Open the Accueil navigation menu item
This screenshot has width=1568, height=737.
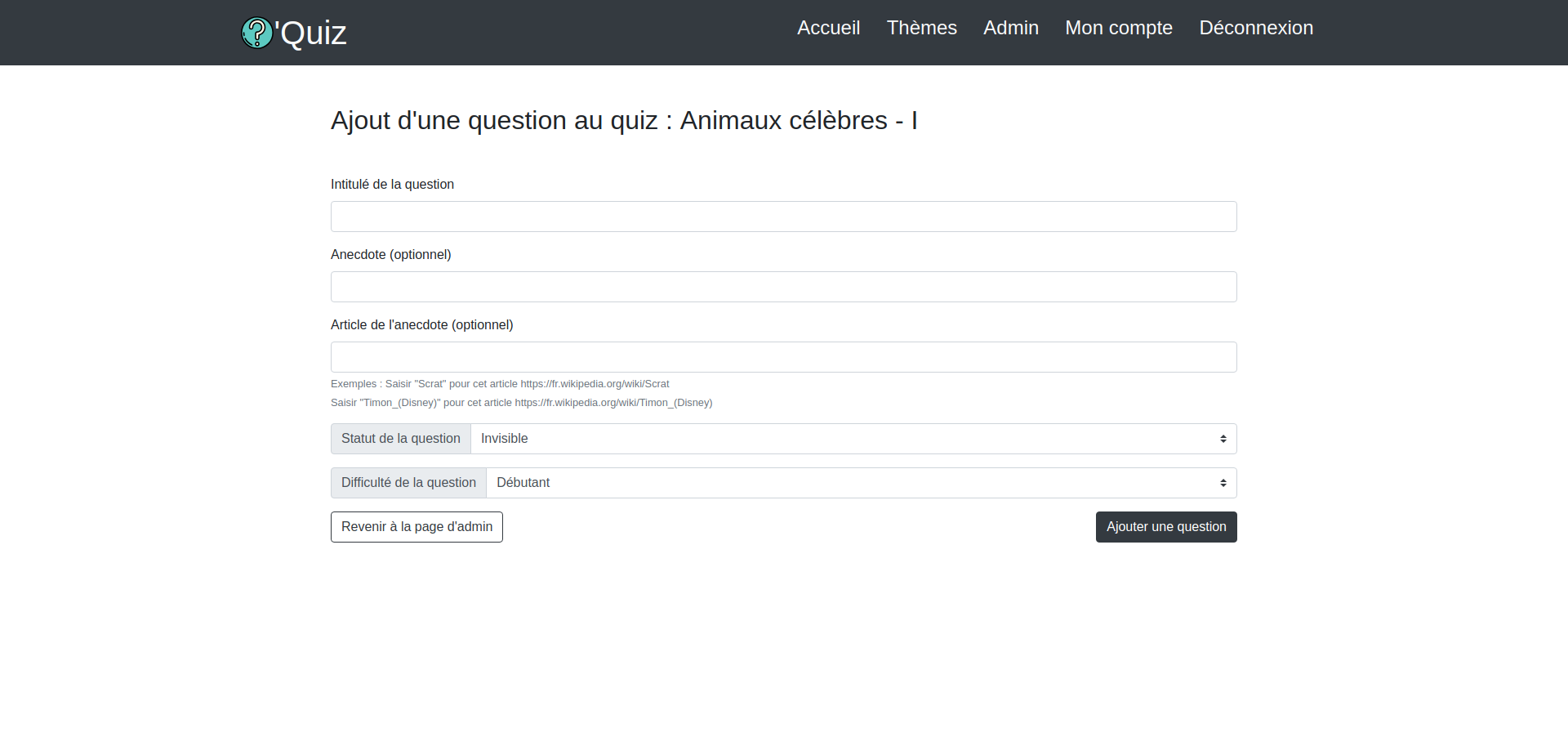point(828,28)
